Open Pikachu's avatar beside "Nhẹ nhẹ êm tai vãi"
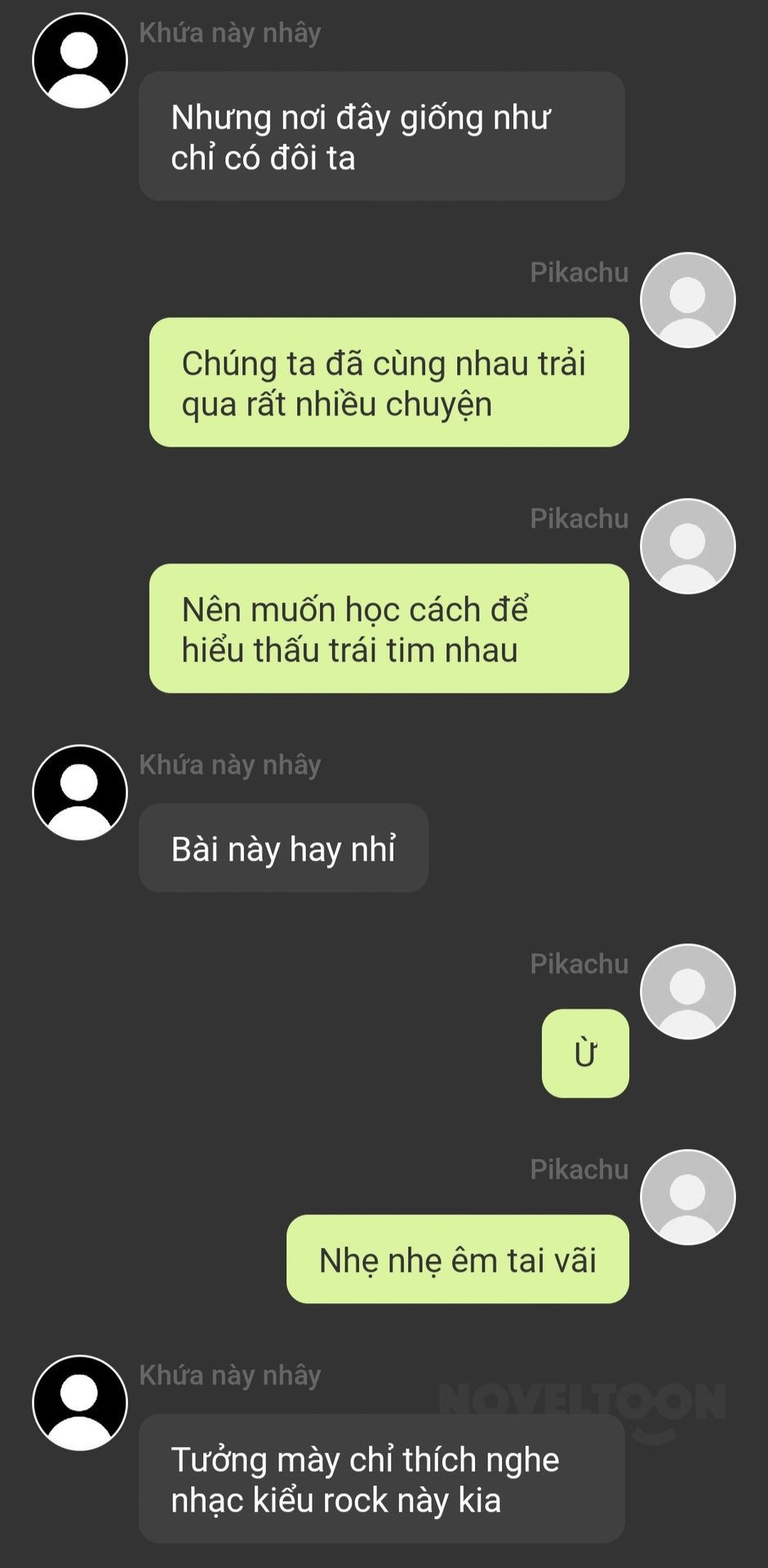The width and height of the screenshot is (768, 1568). (687, 1197)
